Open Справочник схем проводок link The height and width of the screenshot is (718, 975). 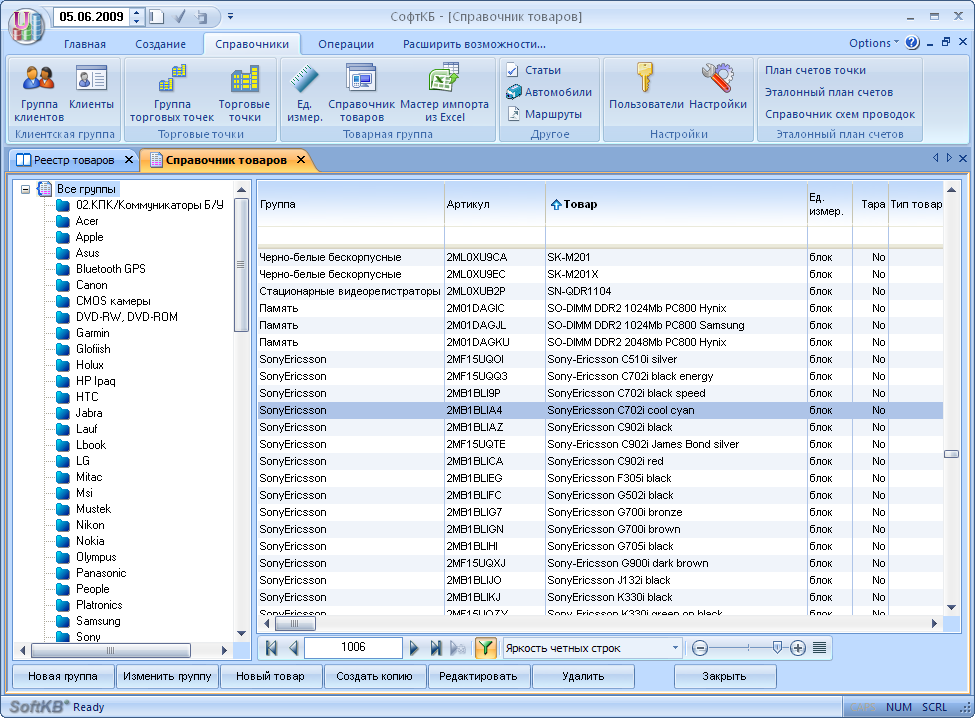[840, 114]
